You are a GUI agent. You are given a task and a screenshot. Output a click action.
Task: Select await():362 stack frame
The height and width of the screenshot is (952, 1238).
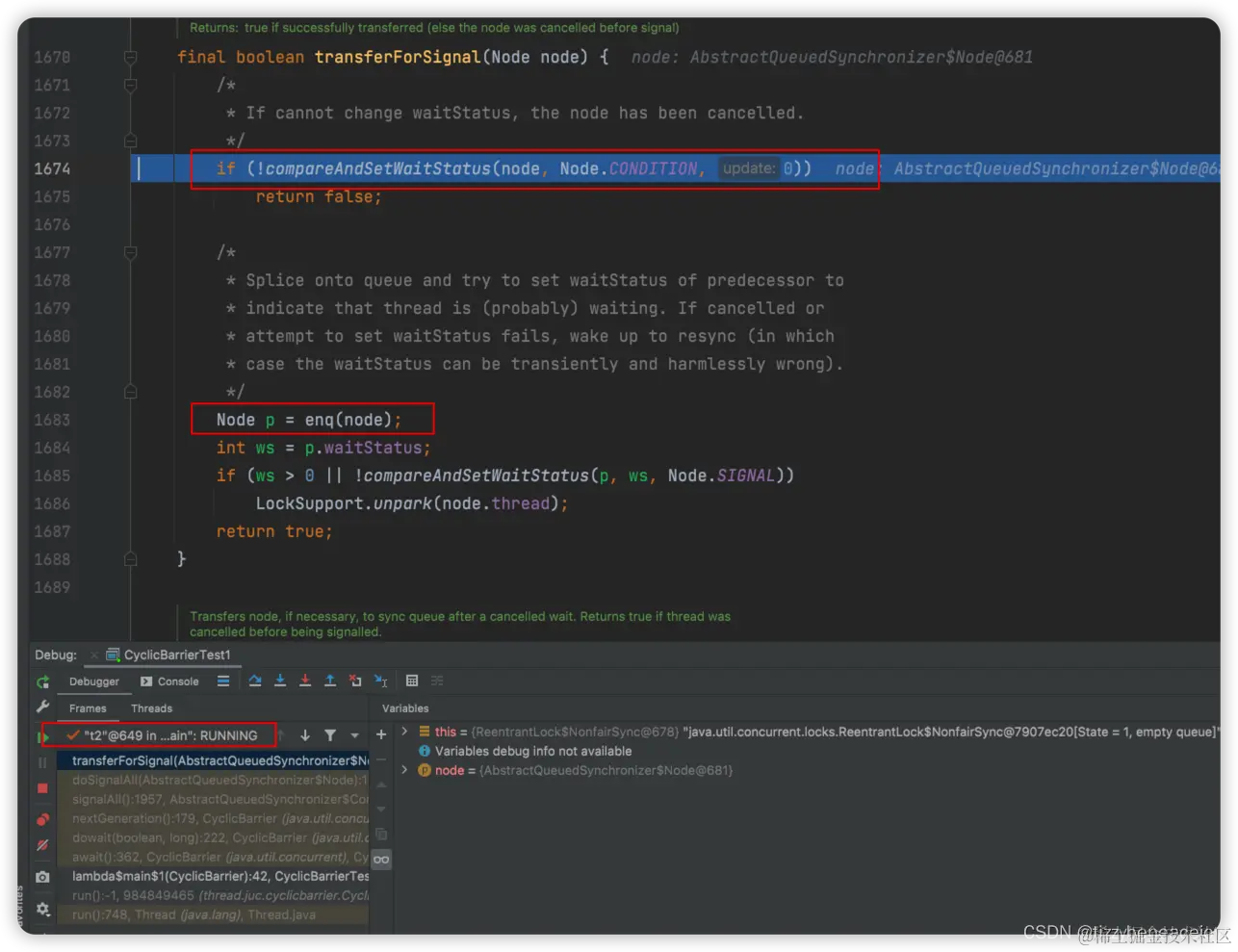coord(214,857)
